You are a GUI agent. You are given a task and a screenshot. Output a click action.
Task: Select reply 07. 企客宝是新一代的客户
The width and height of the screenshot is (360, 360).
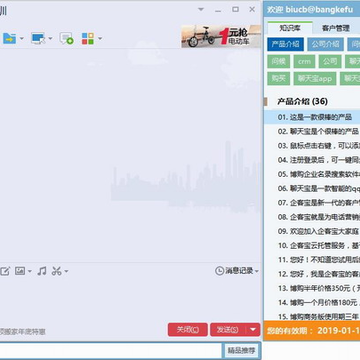coord(312,203)
